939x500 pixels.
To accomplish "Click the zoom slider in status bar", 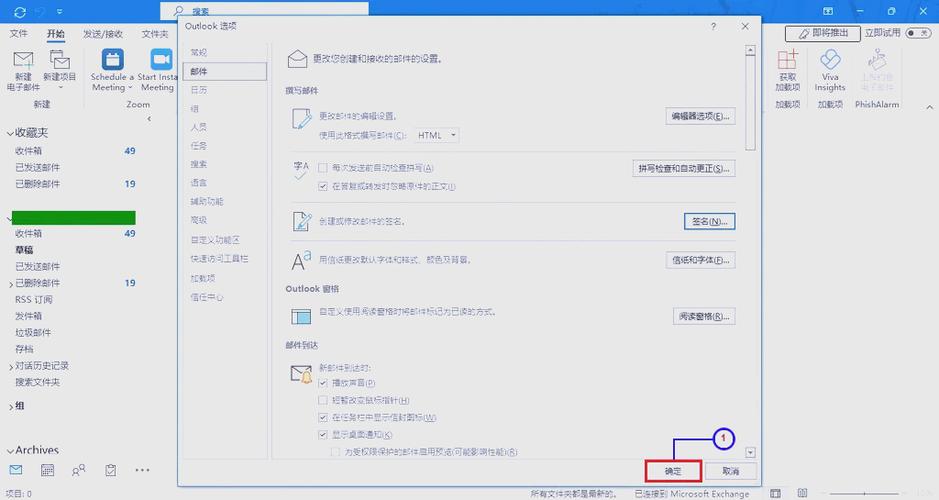I will pyautogui.click(x=864, y=493).
